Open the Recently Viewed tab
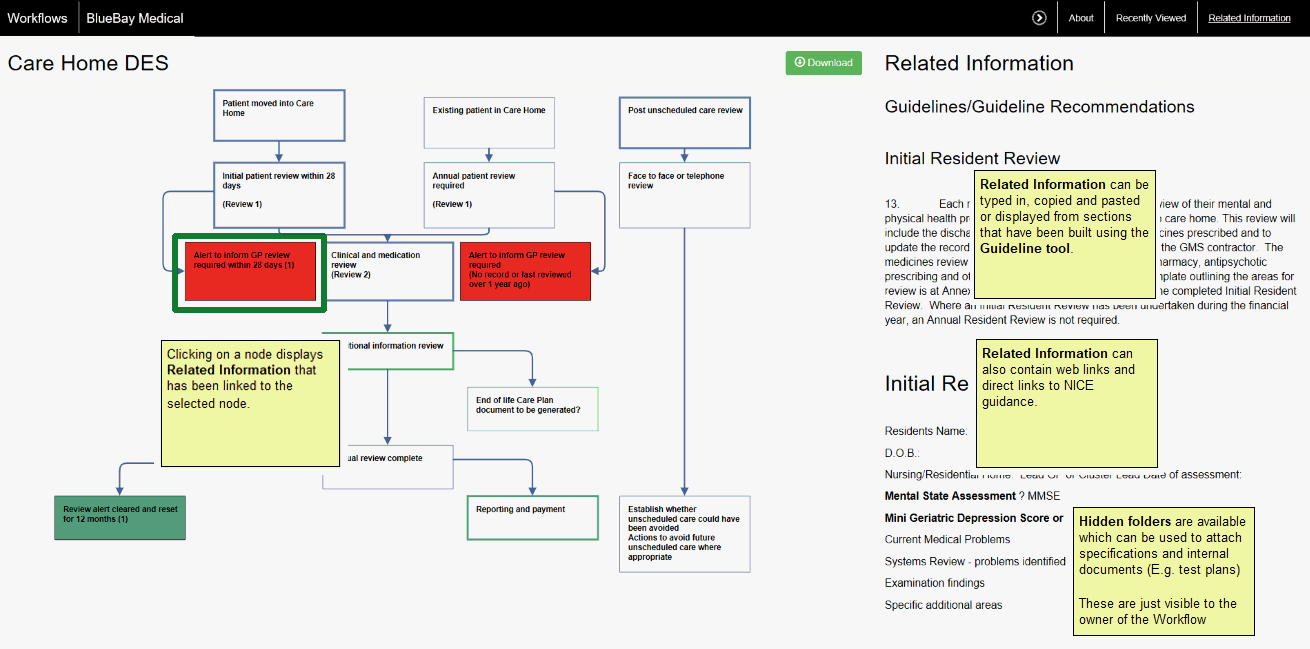 (1151, 18)
